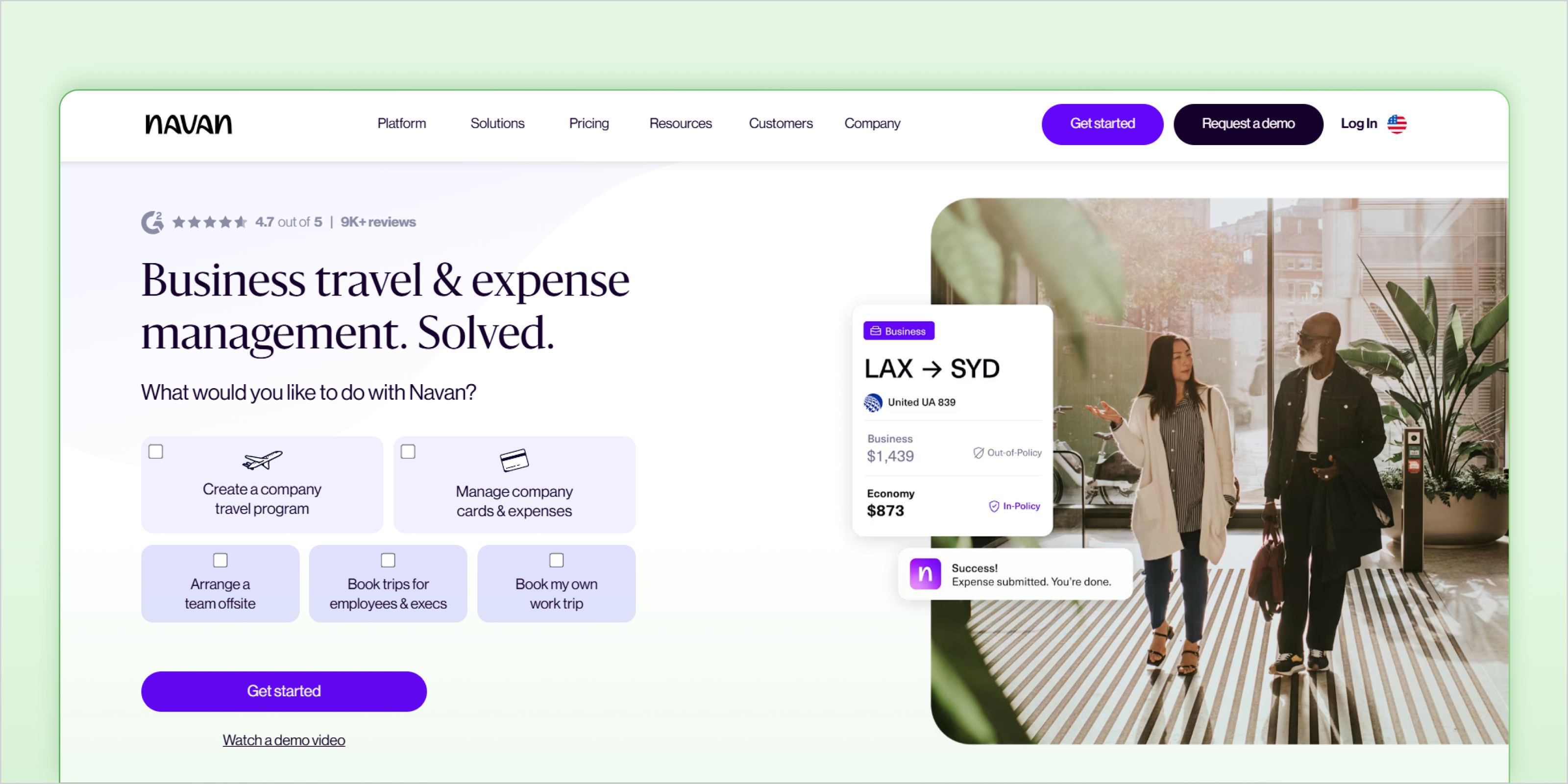Open the Solutions dropdown menu
The width and height of the screenshot is (1568, 784).
tap(497, 123)
